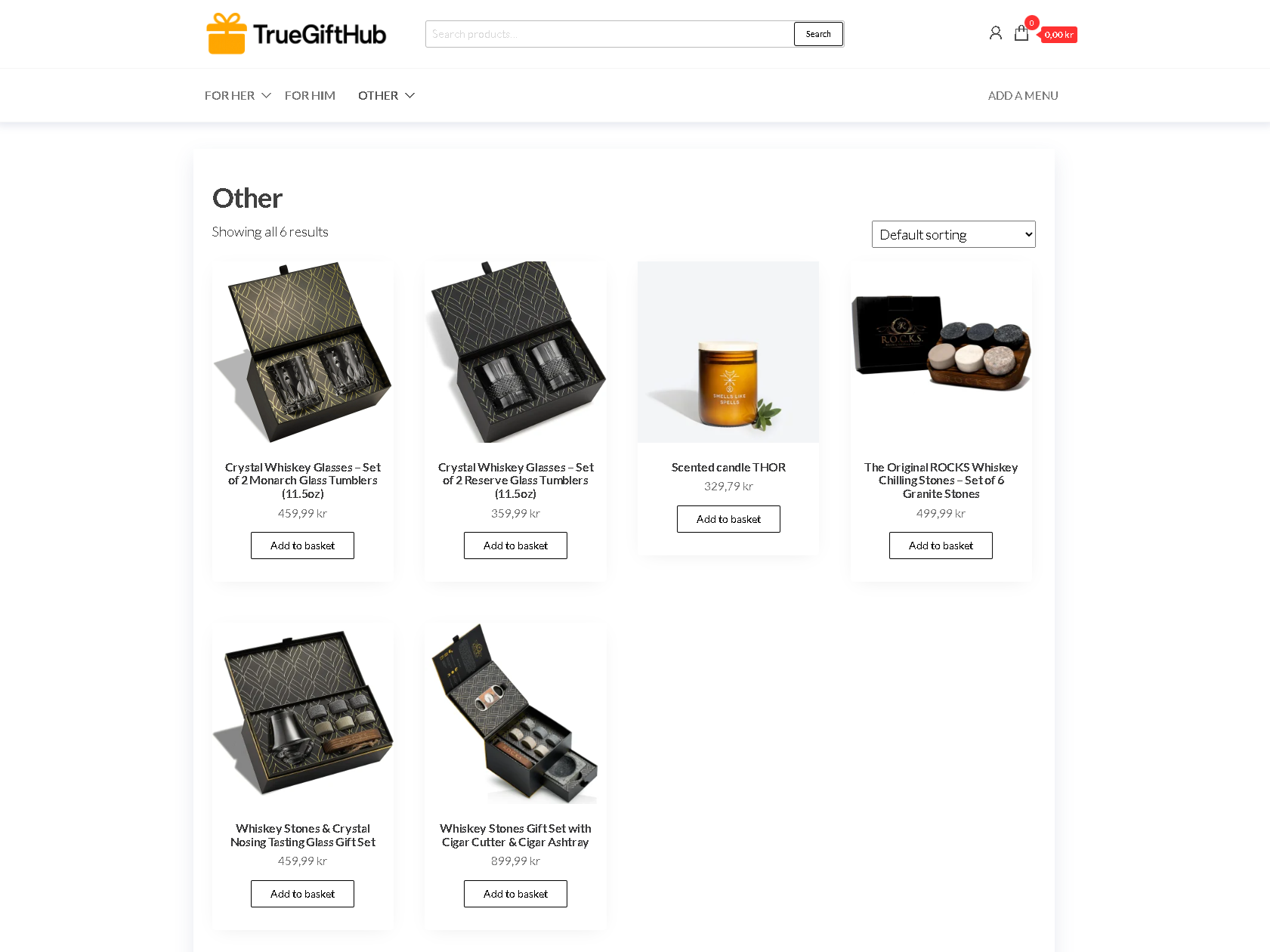Expand the FOR HER menu chevron
1270x952 pixels.
266,96
